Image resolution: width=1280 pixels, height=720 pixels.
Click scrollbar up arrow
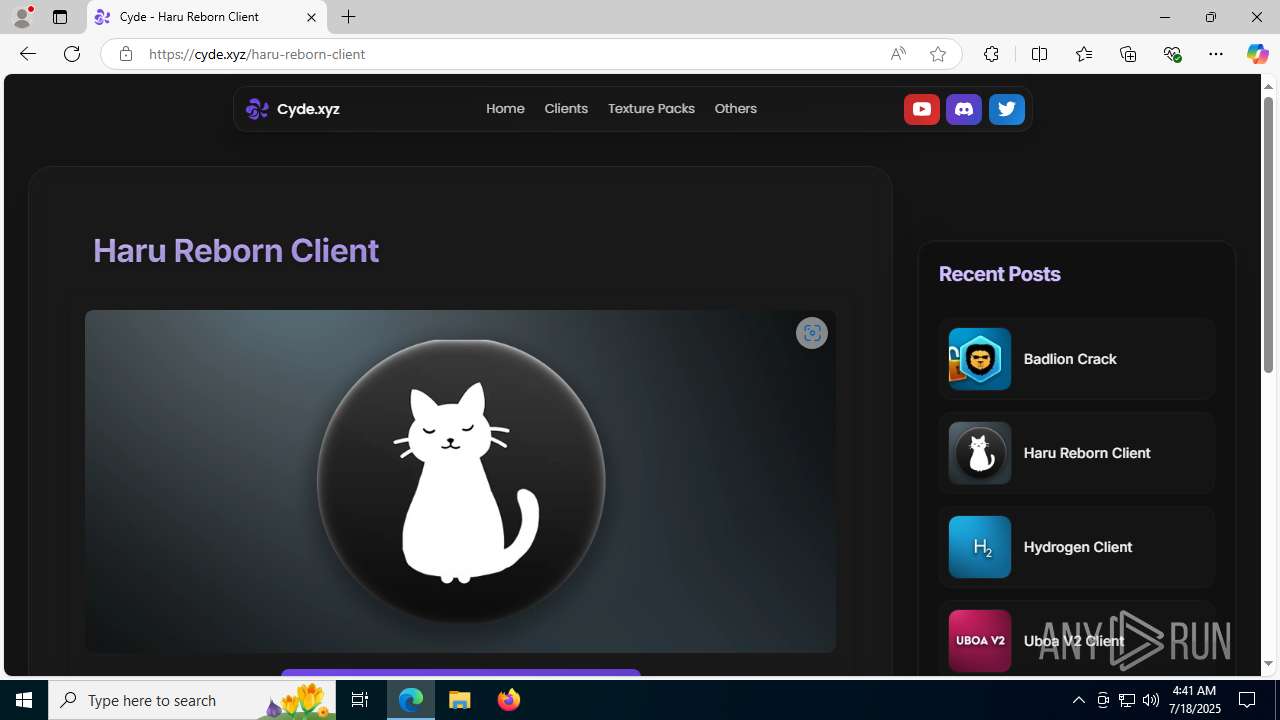click(x=1268, y=86)
